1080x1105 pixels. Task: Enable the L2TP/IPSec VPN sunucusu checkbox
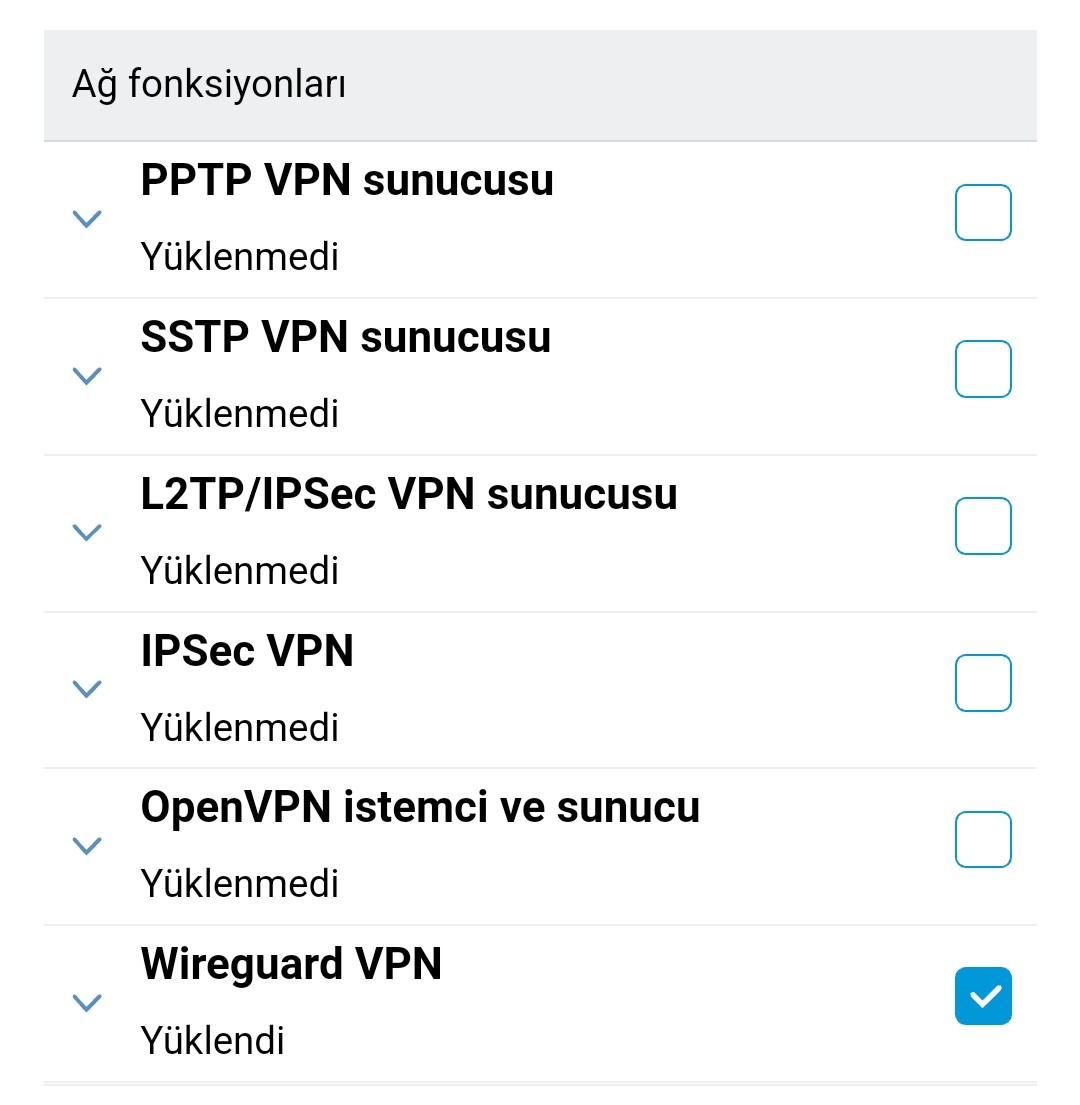point(983,526)
